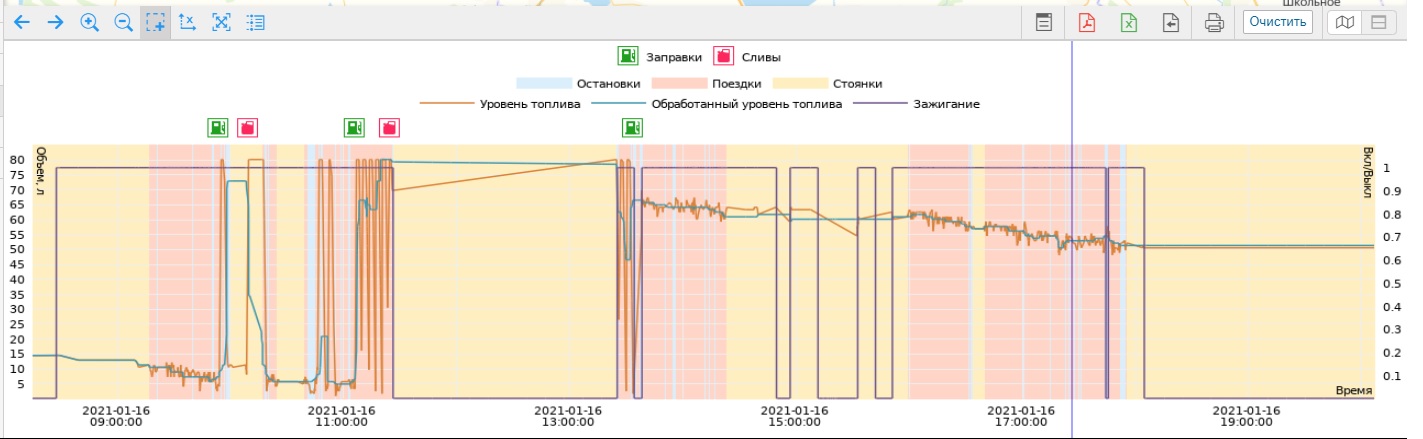Click the first refuel marker on chart

point(218,127)
